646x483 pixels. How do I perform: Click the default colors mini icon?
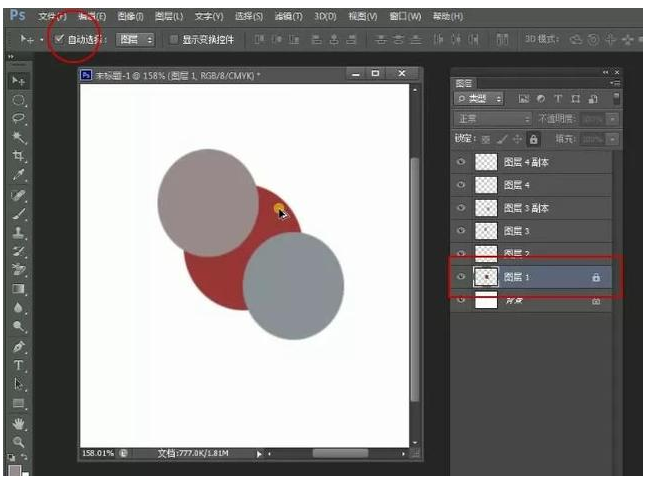[11, 457]
